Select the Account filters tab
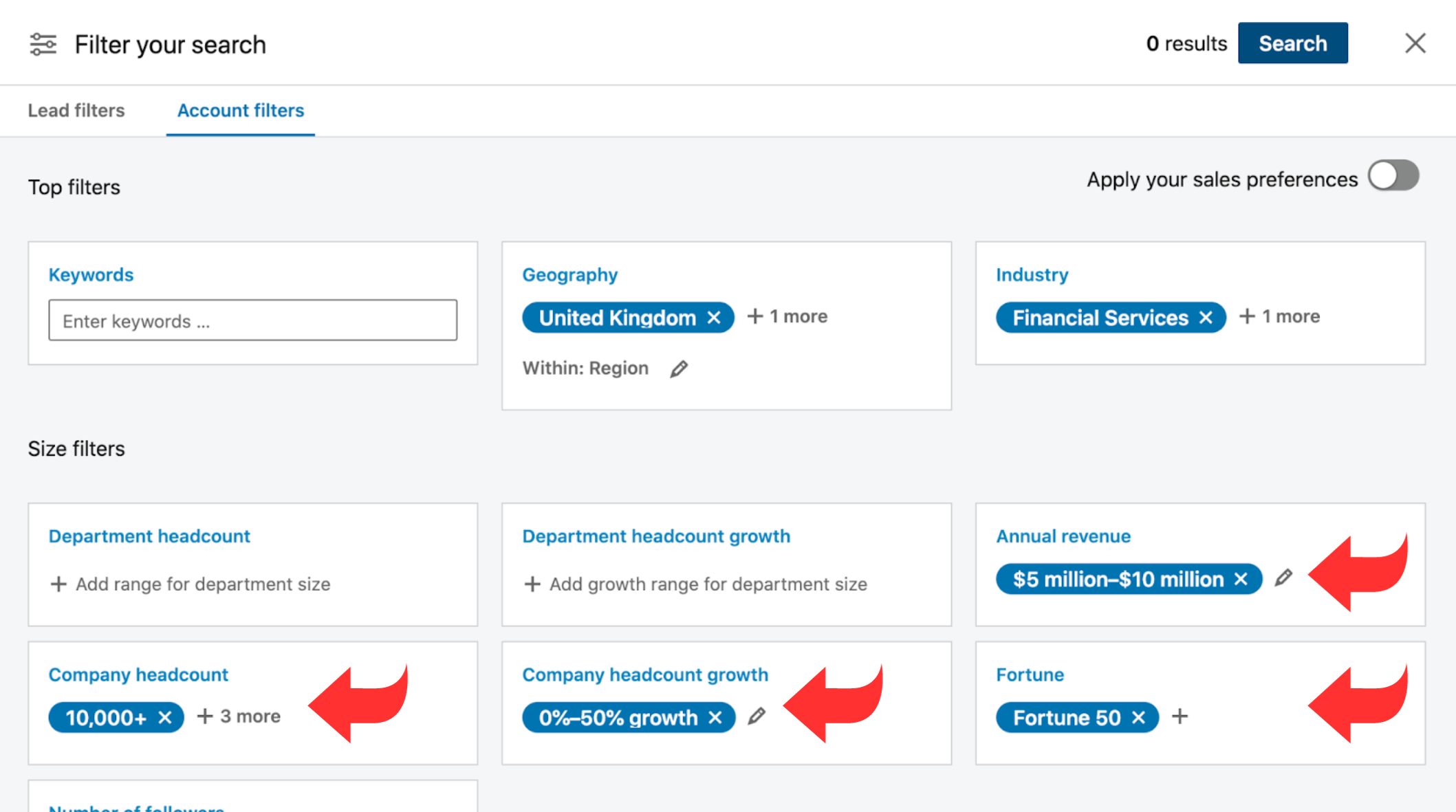Viewport: 1456px width, 812px height. [x=241, y=111]
